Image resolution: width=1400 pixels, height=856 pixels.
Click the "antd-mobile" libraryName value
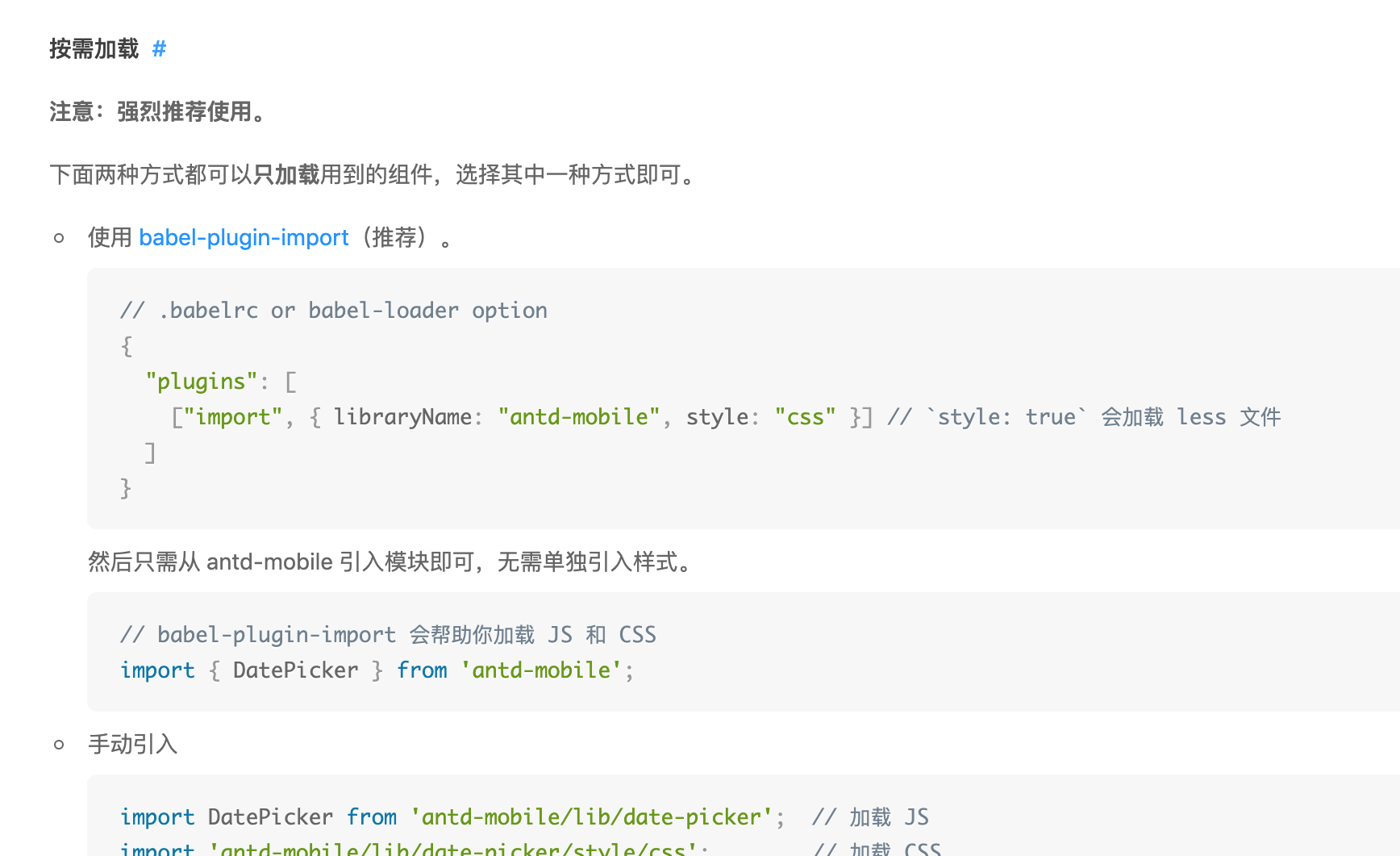click(x=579, y=417)
